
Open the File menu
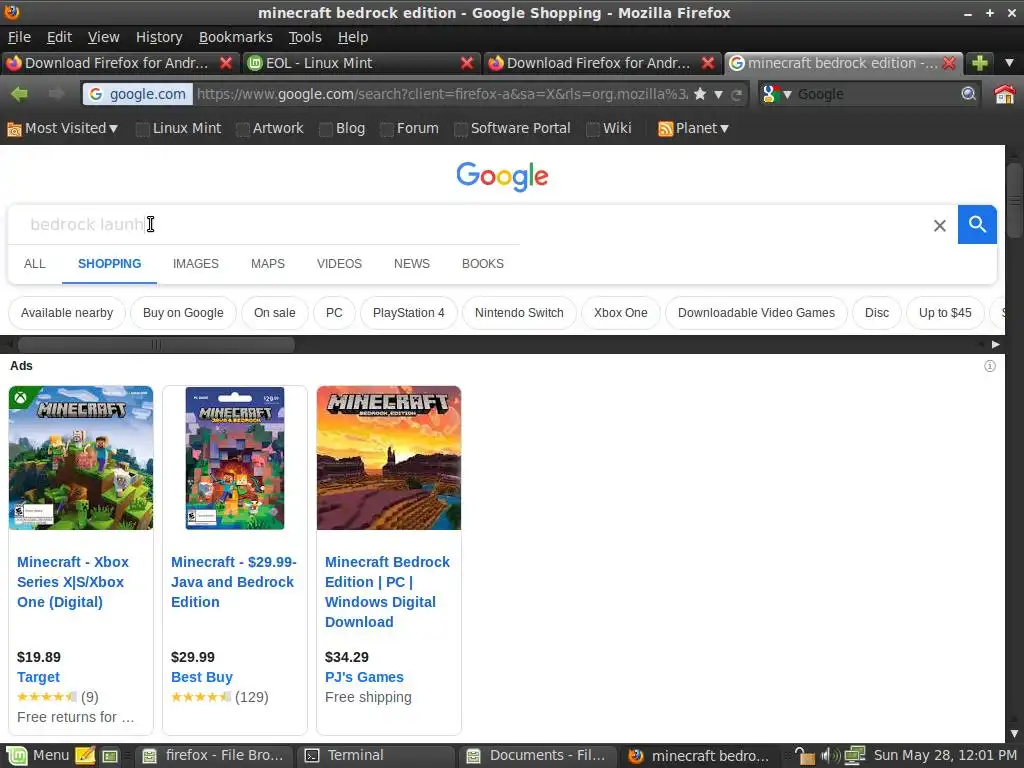19,37
